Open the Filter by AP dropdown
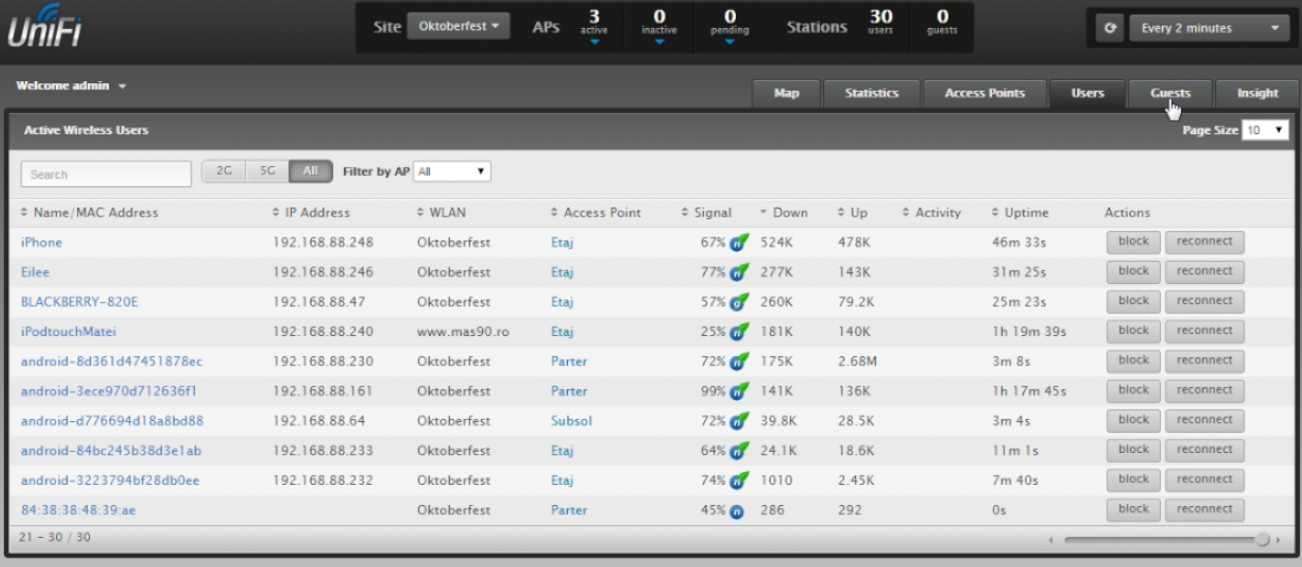The image size is (1302, 567). tap(452, 171)
